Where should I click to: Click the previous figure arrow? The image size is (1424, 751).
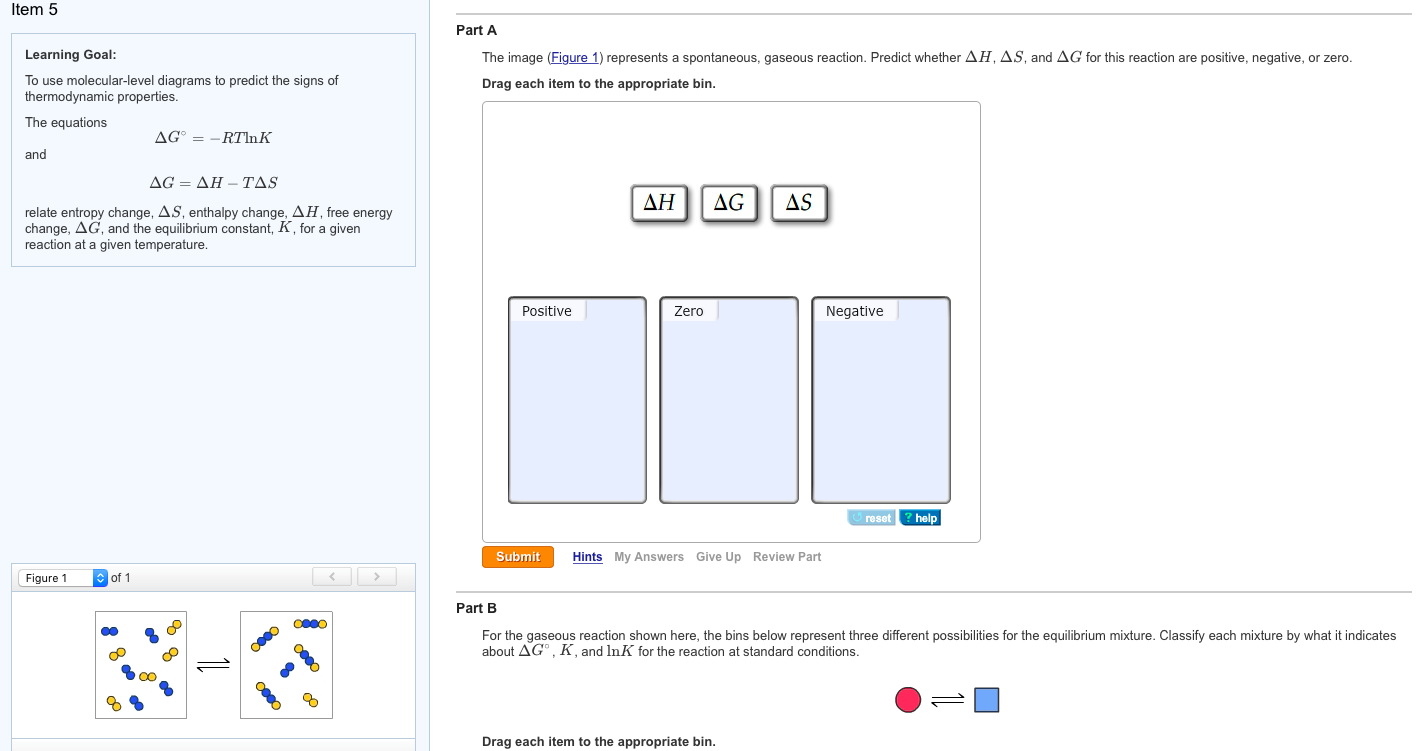click(x=331, y=576)
